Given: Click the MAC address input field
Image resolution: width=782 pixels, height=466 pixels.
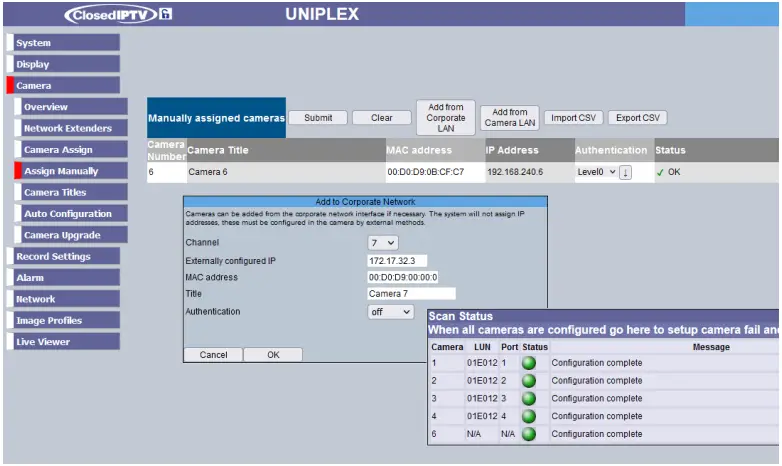Looking at the screenshot, I should tap(403, 277).
